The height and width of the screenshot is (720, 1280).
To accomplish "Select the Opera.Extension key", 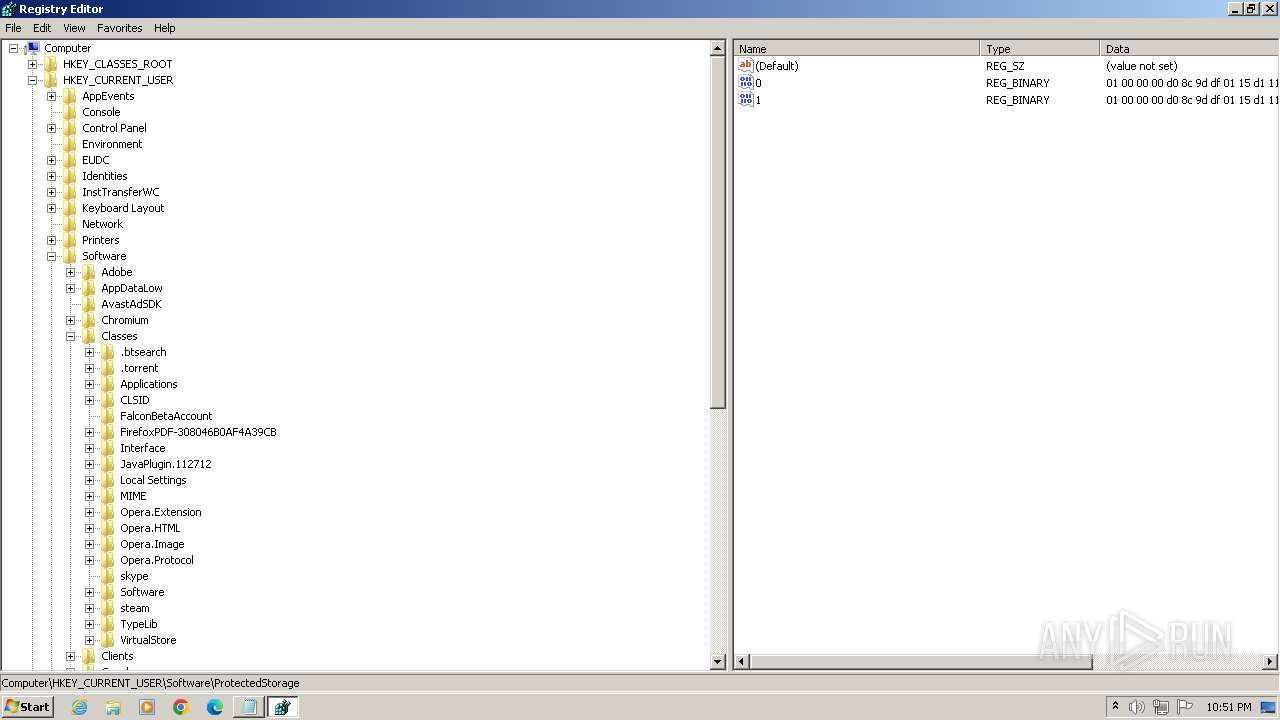I will click(x=161, y=512).
